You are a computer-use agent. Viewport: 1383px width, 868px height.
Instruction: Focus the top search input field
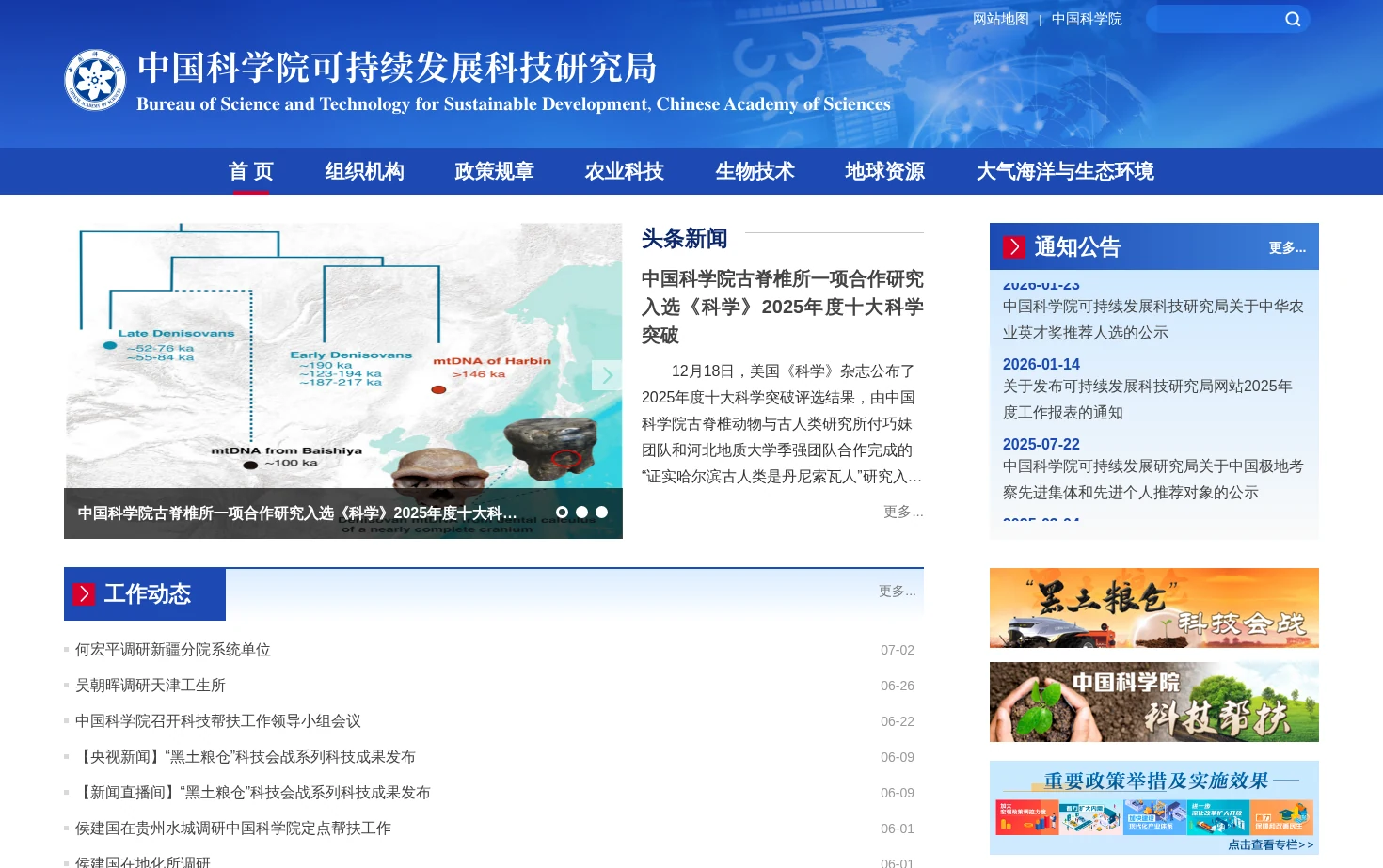1215,19
